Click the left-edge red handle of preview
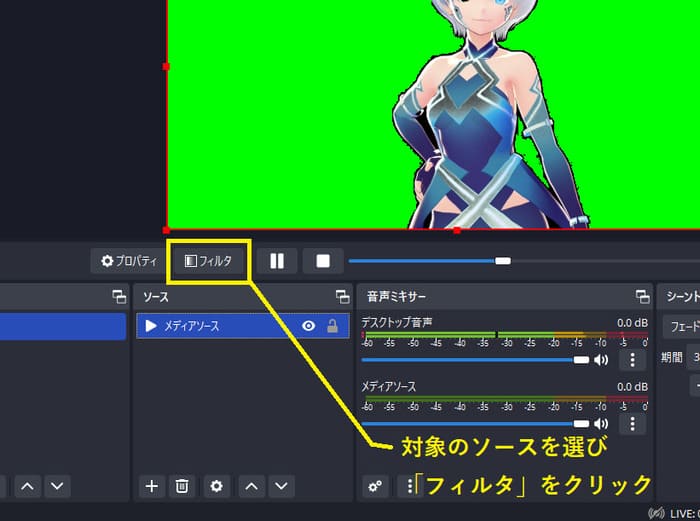 [x=166, y=67]
